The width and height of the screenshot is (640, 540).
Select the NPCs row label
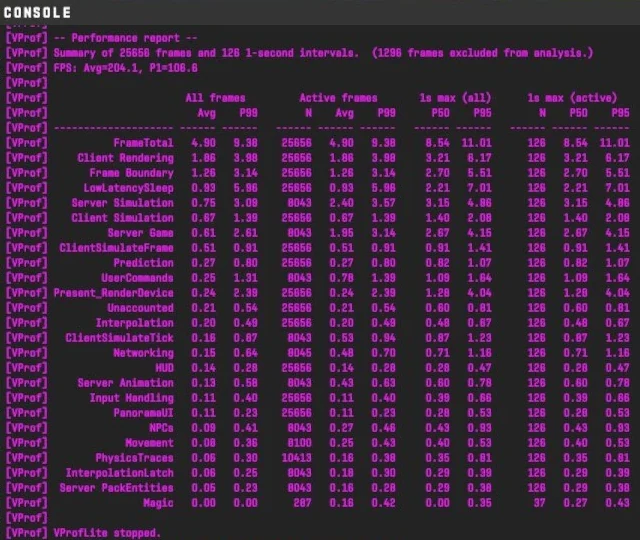click(161, 428)
